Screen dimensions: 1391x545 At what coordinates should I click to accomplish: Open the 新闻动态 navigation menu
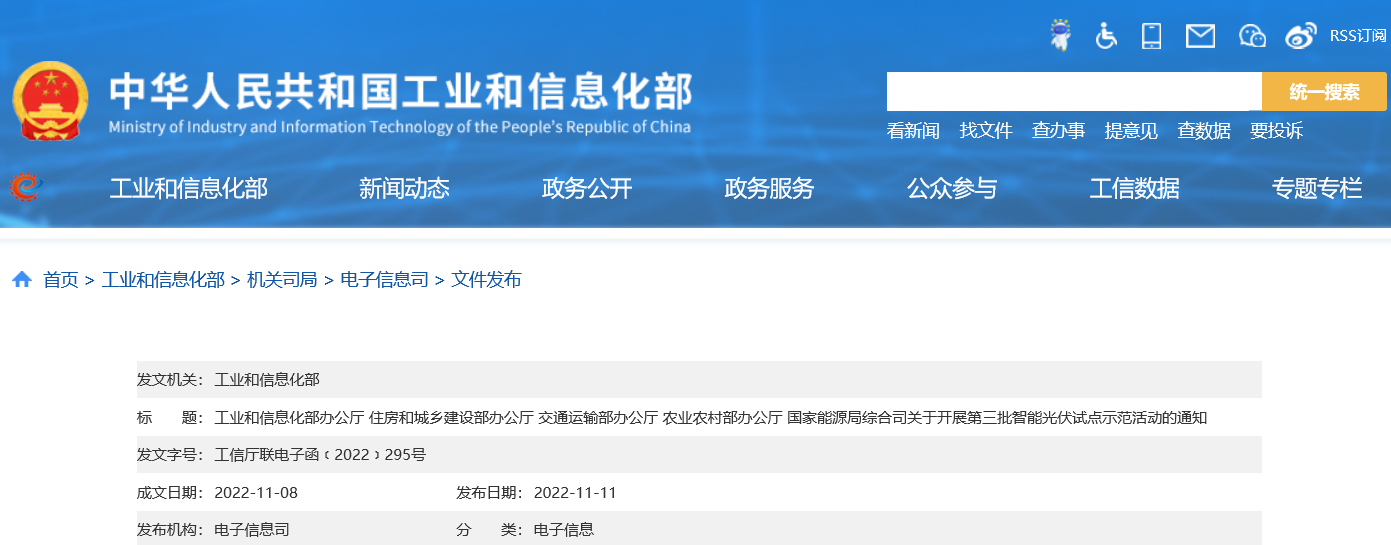click(404, 188)
